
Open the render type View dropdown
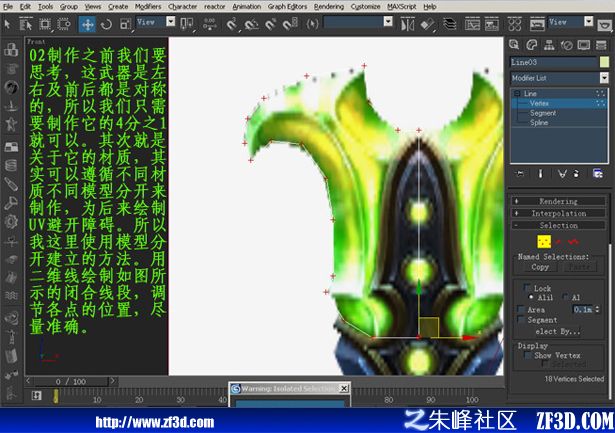[x=588, y=22]
